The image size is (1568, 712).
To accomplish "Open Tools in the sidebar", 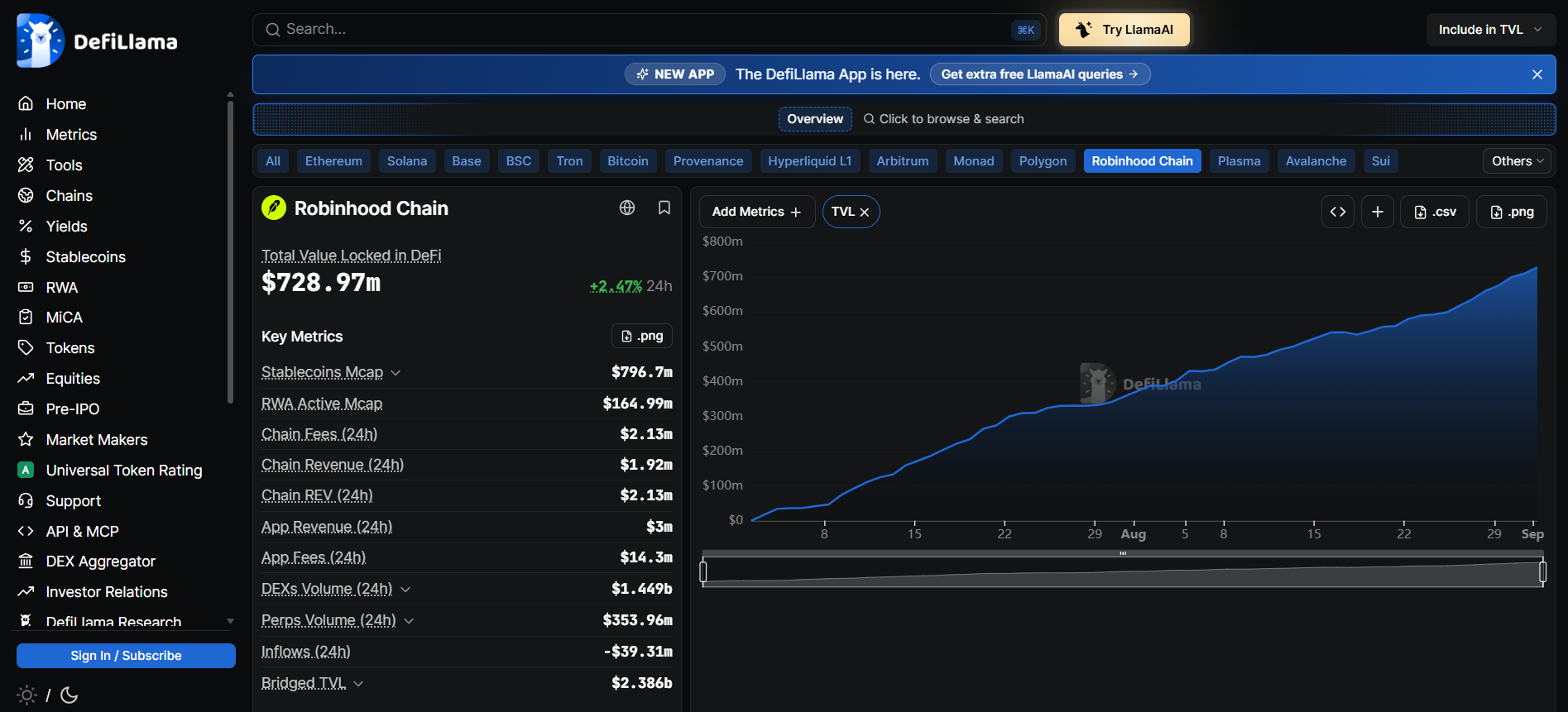I will click(64, 165).
